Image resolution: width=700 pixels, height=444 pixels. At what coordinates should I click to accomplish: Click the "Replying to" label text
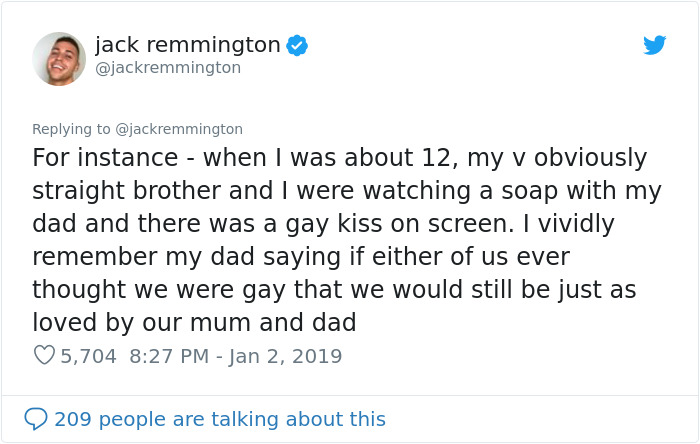pyautogui.click(x=72, y=129)
